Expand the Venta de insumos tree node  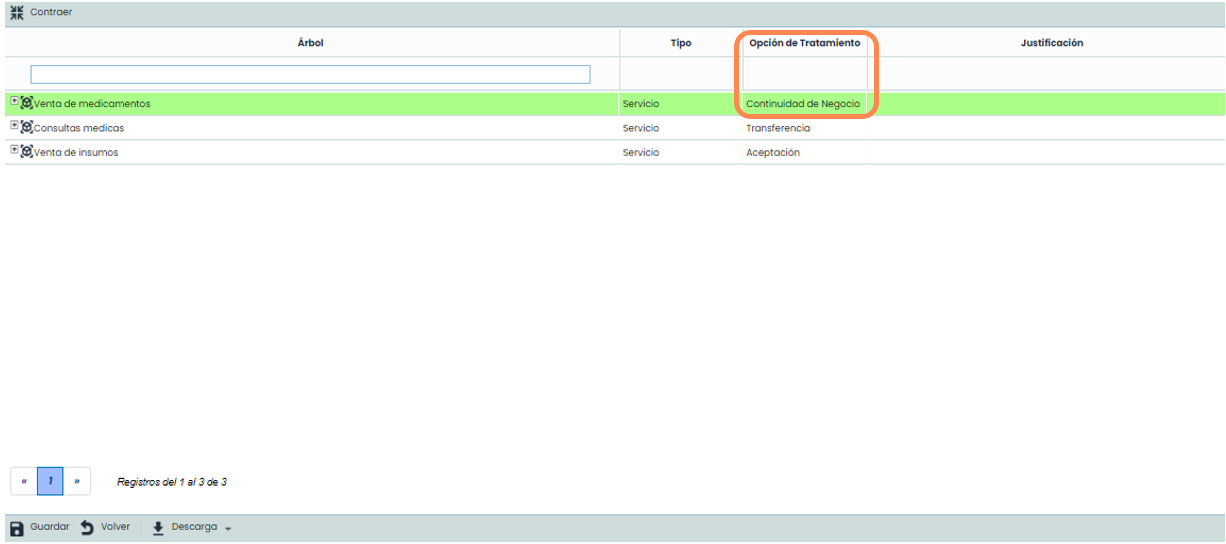pyautogui.click(x=14, y=150)
